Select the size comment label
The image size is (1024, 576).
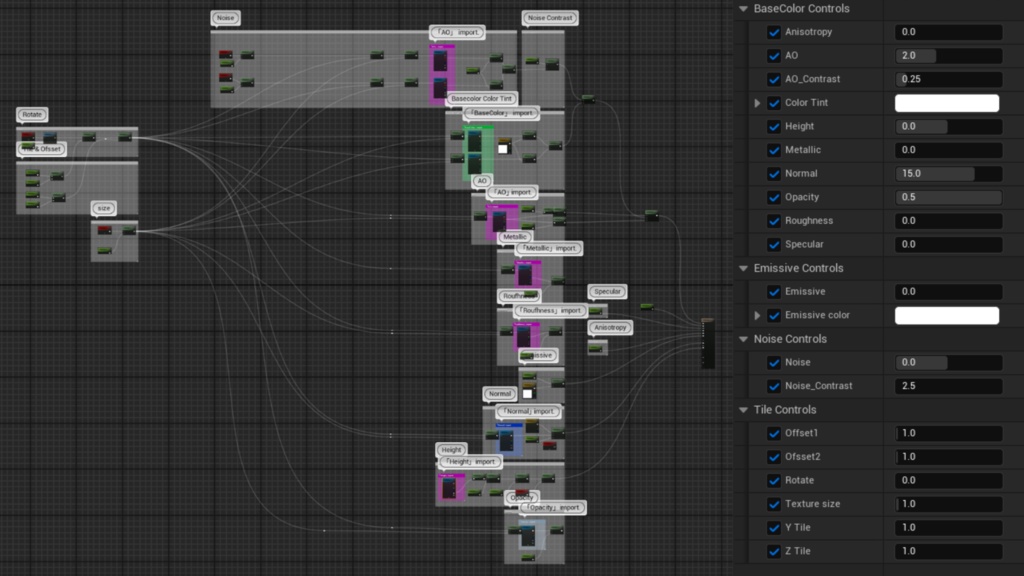point(104,208)
